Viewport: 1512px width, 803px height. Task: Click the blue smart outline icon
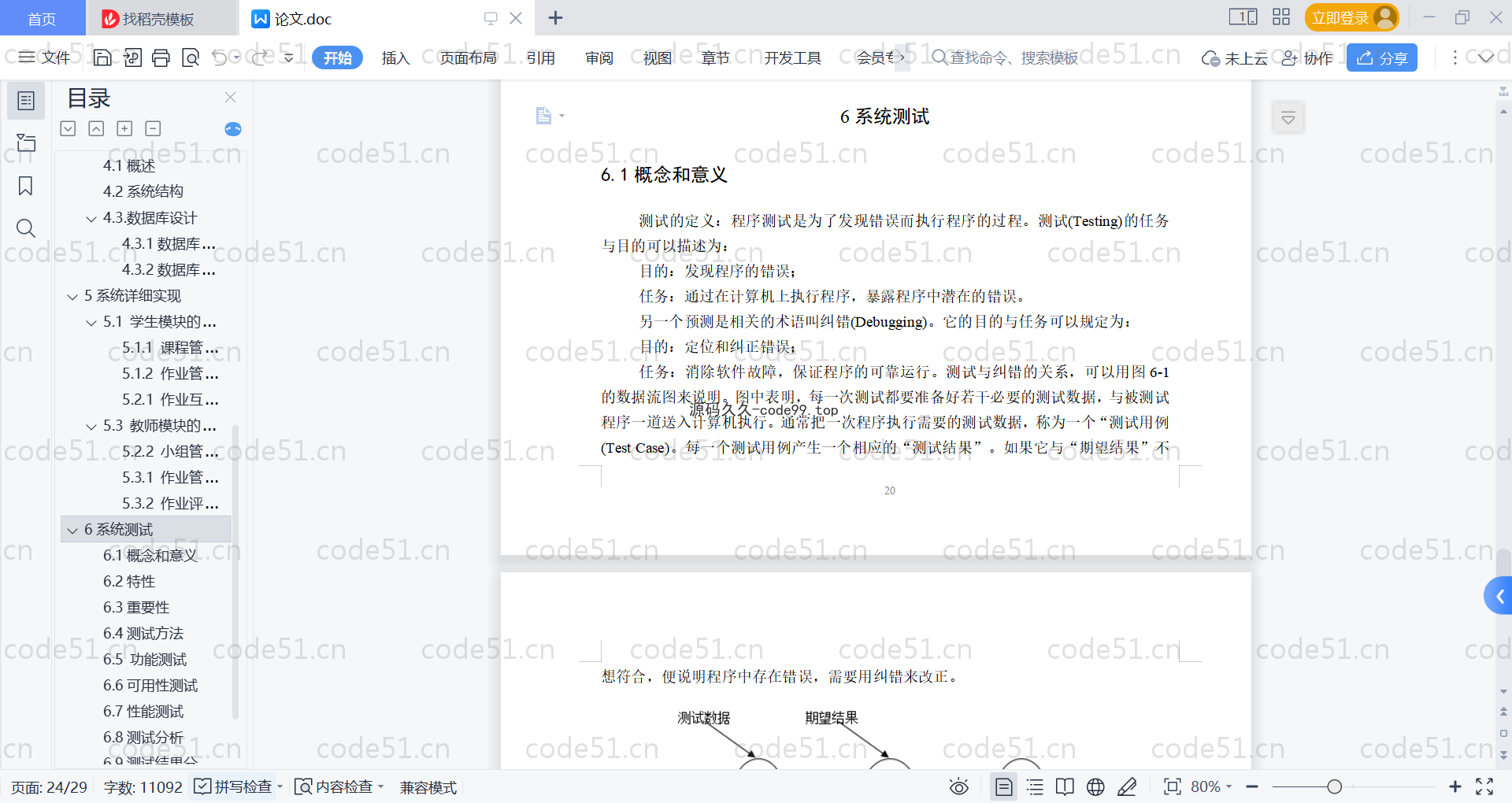tap(233, 129)
